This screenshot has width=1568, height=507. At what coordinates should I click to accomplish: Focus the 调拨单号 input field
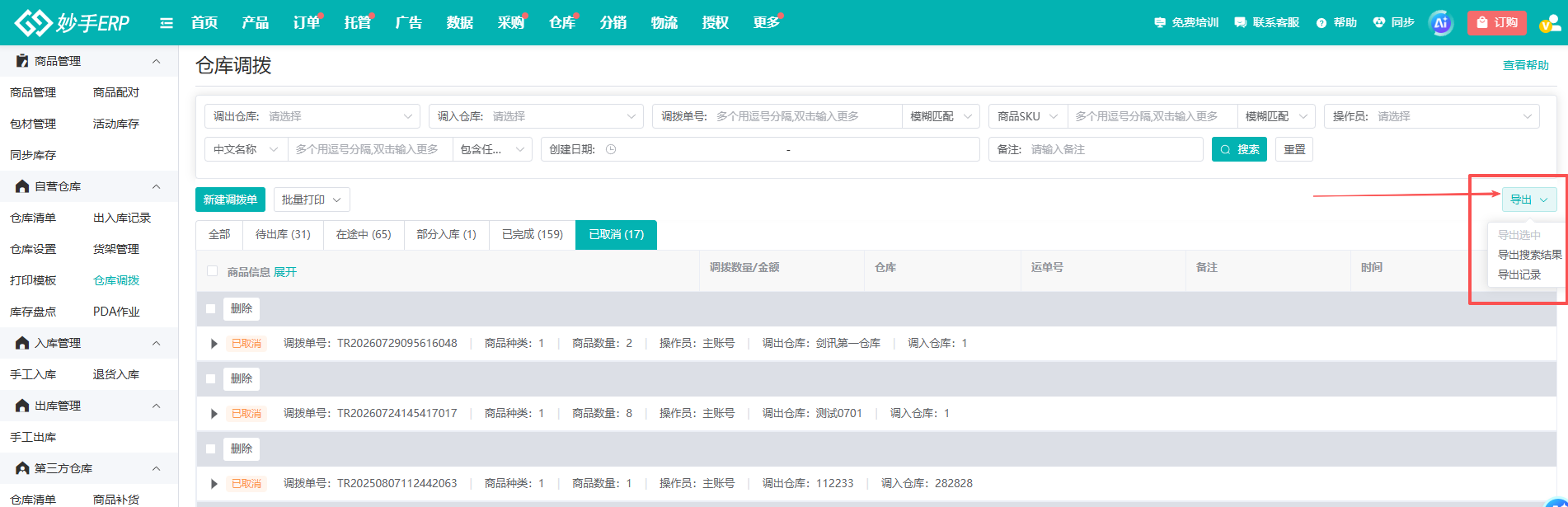(x=805, y=116)
